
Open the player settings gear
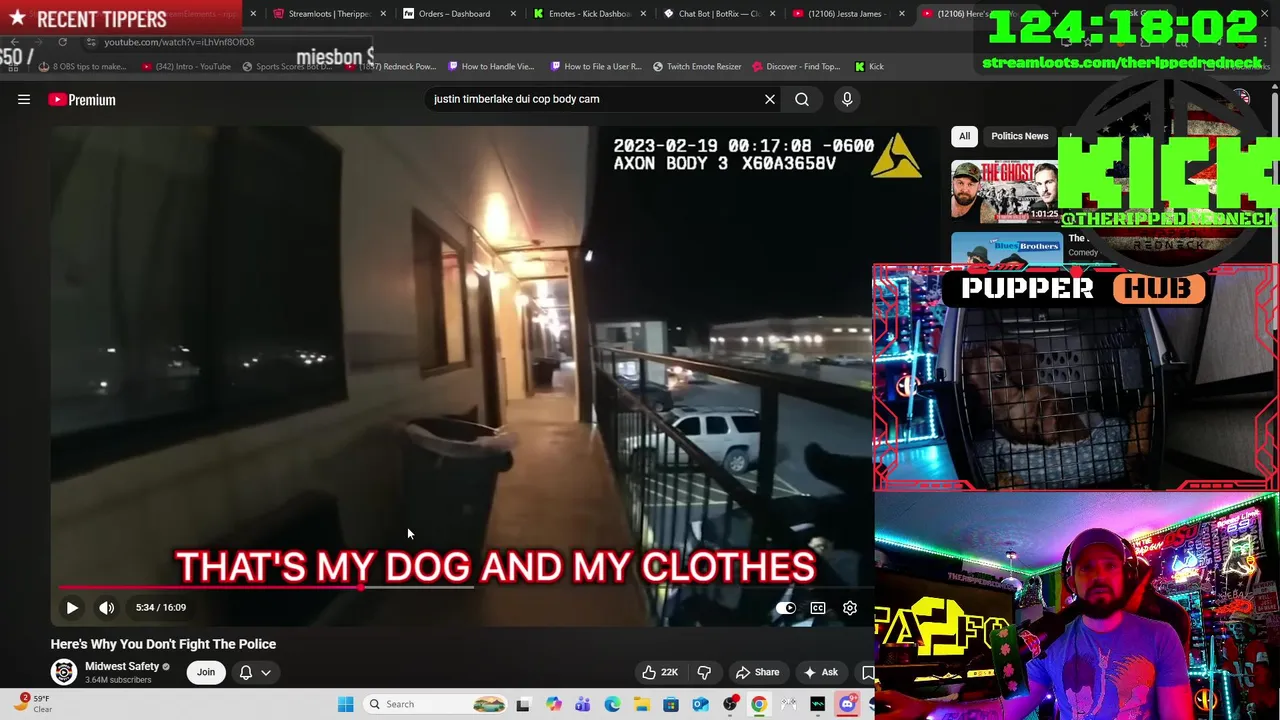[x=850, y=607]
